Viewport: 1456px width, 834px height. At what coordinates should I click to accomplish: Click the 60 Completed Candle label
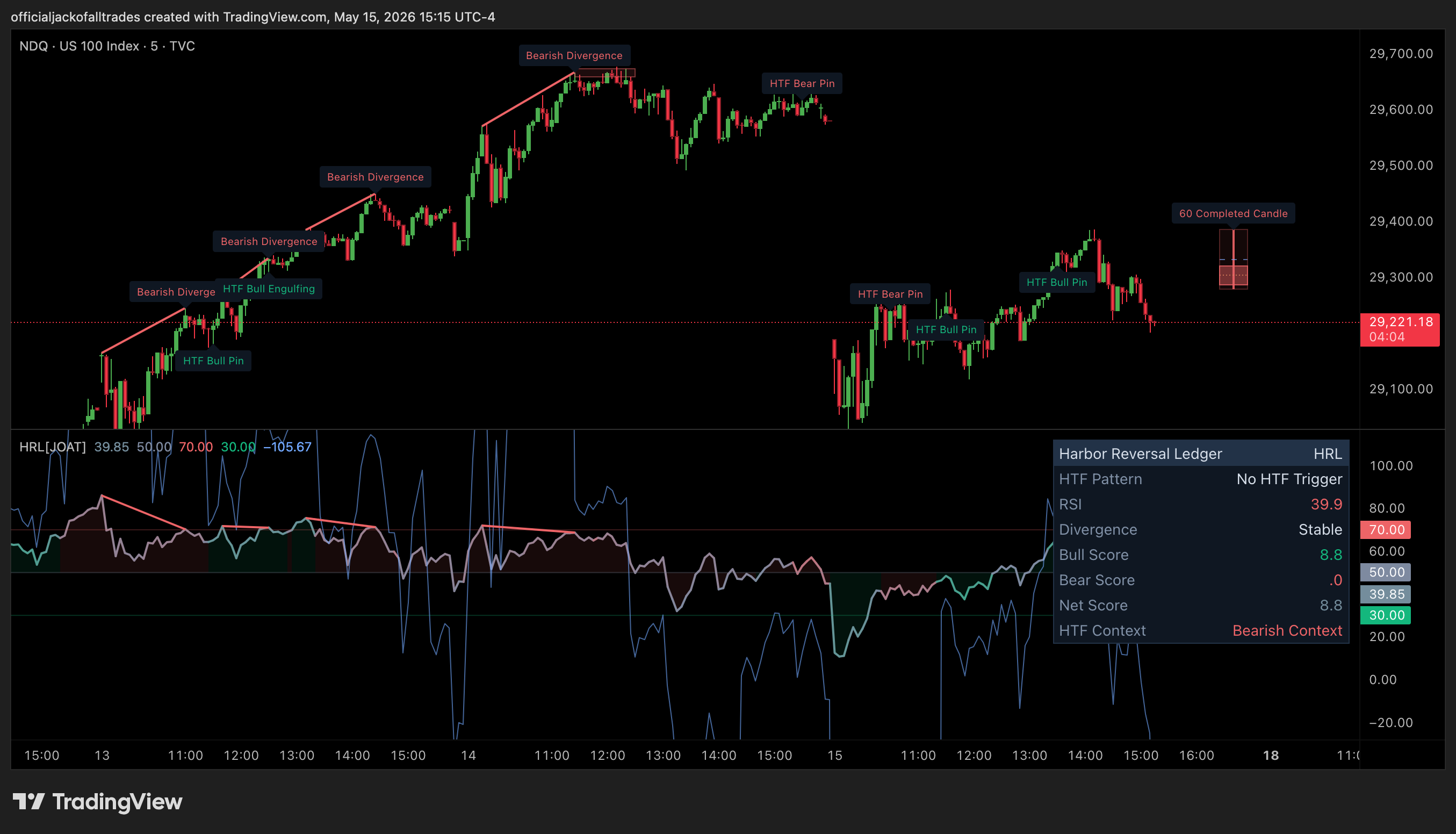pyautogui.click(x=1232, y=213)
